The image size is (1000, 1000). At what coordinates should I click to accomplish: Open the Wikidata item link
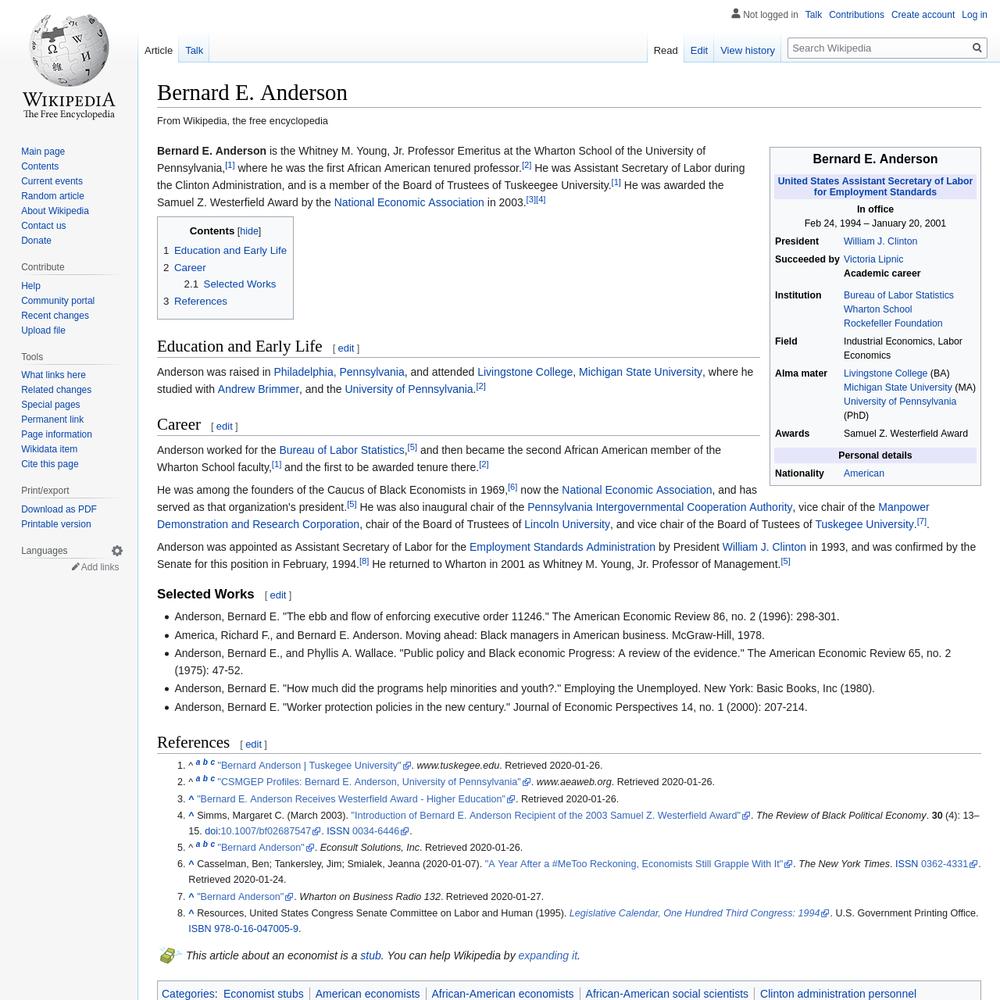[49, 449]
